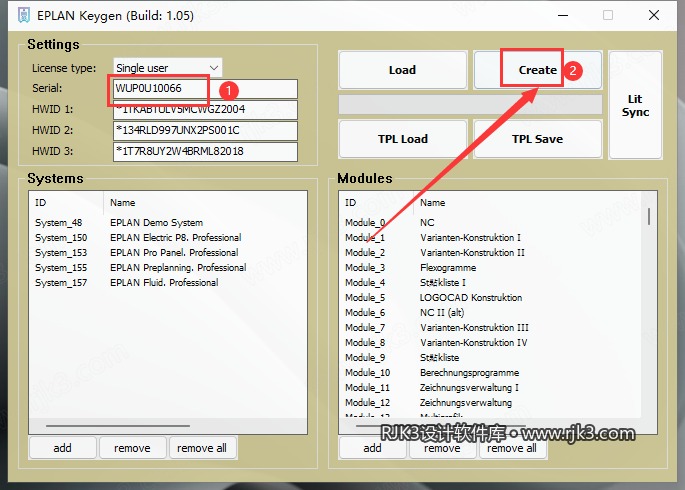Click into the Serial input field
This screenshot has width=685, height=490.
205,89
